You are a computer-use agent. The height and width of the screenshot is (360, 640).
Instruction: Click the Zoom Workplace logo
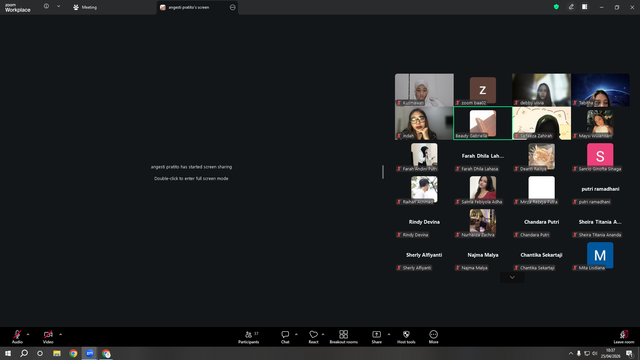(x=18, y=8)
